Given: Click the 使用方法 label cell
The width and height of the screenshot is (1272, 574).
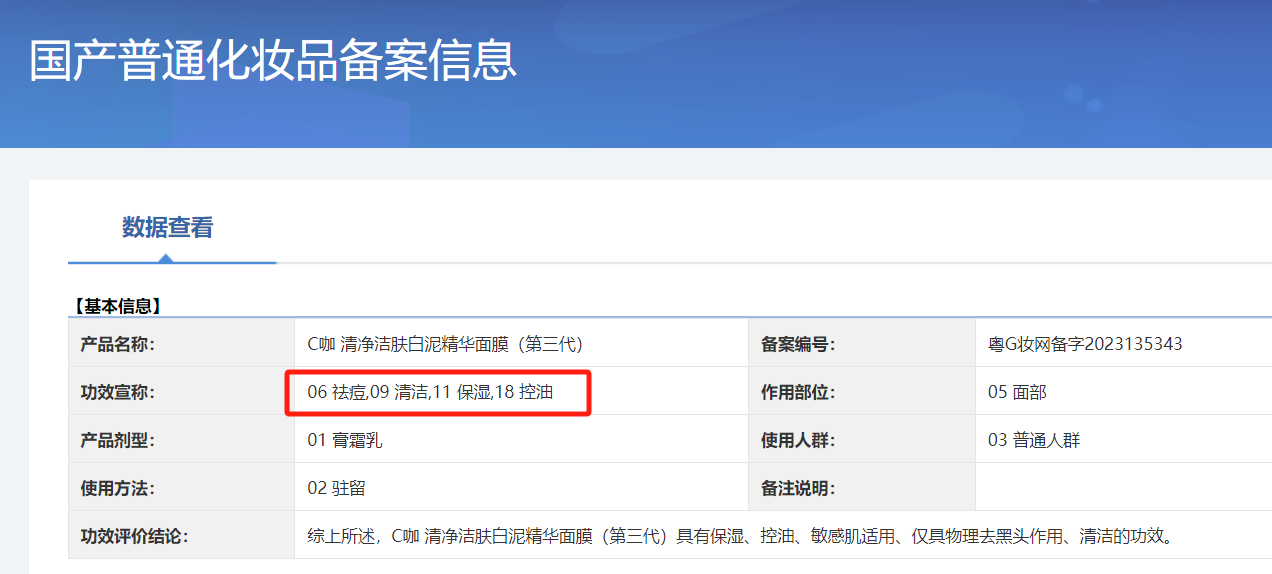Looking at the screenshot, I should coord(118,488).
